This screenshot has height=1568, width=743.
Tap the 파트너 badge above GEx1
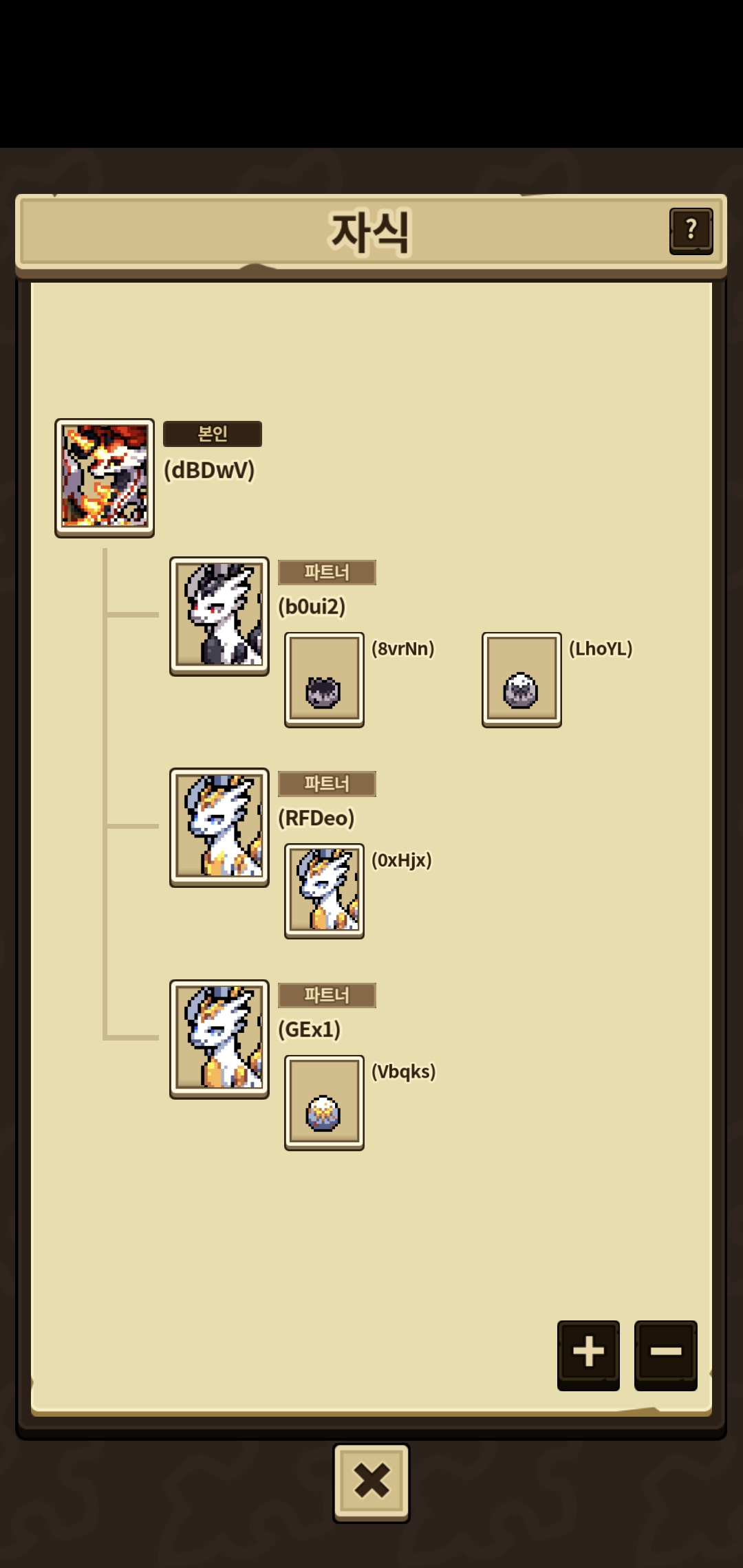327,995
